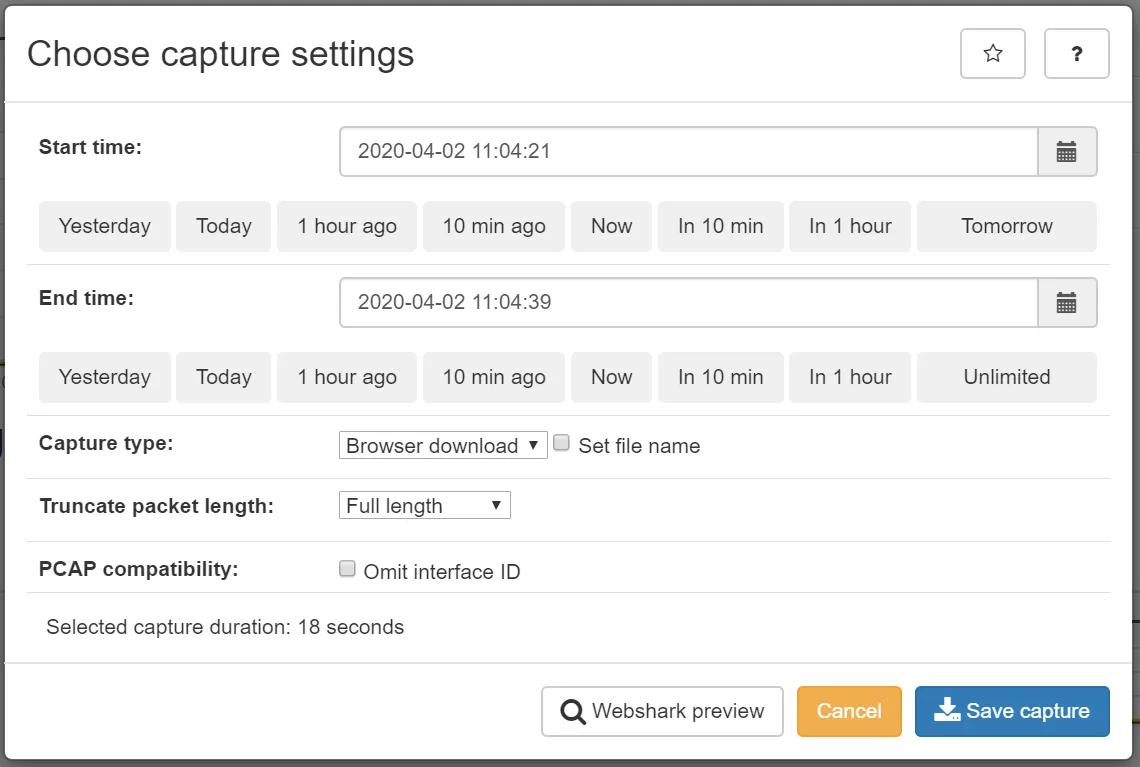
Task: Open help with the question mark button
Action: (x=1076, y=54)
